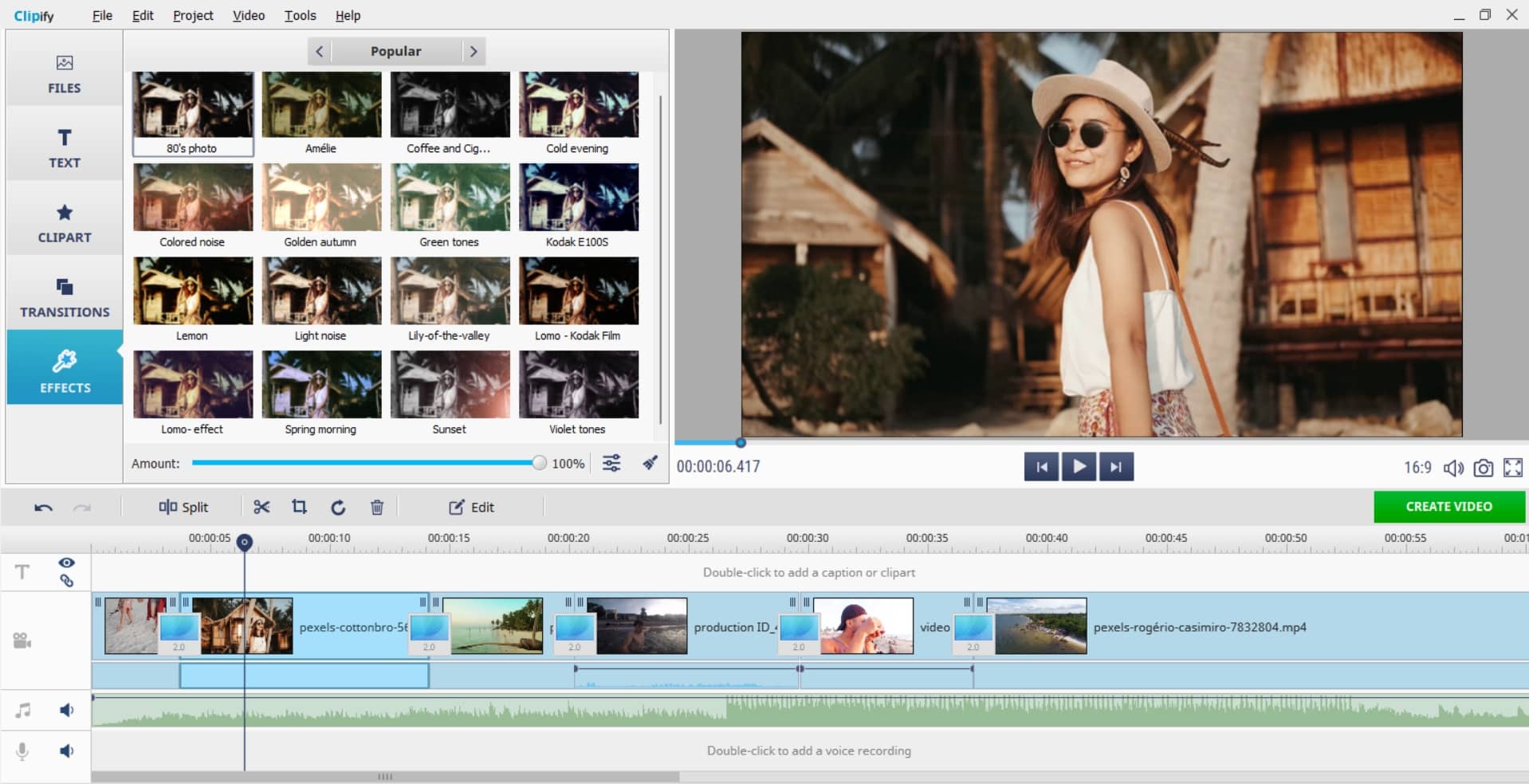Open the 16:9 aspect ratio selector
Screen dimensions: 1529x784
click(x=1417, y=468)
